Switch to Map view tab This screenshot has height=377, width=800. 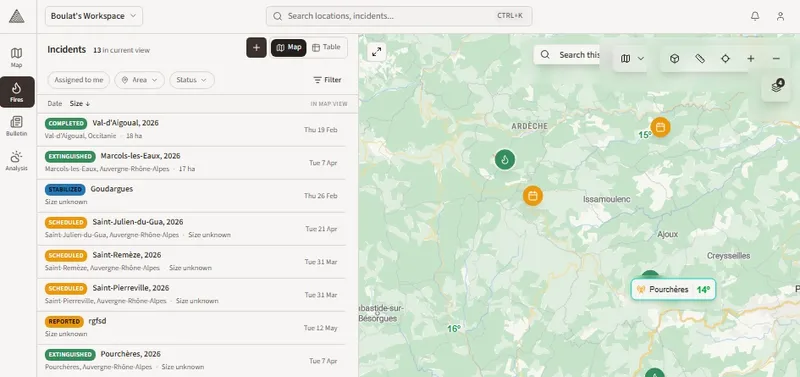(x=289, y=47)
